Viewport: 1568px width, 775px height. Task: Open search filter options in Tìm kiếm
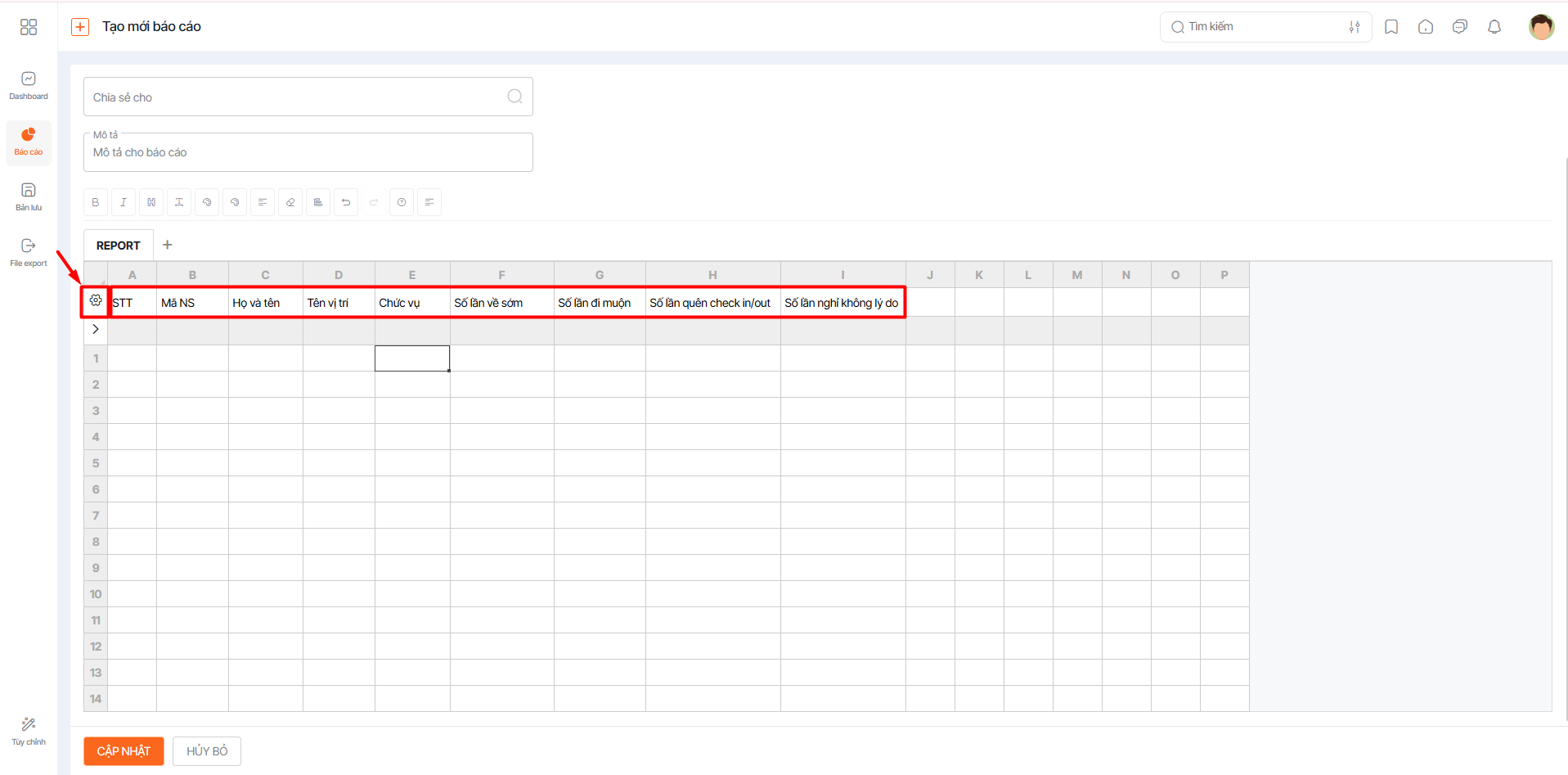click(x=1354, y=27)
